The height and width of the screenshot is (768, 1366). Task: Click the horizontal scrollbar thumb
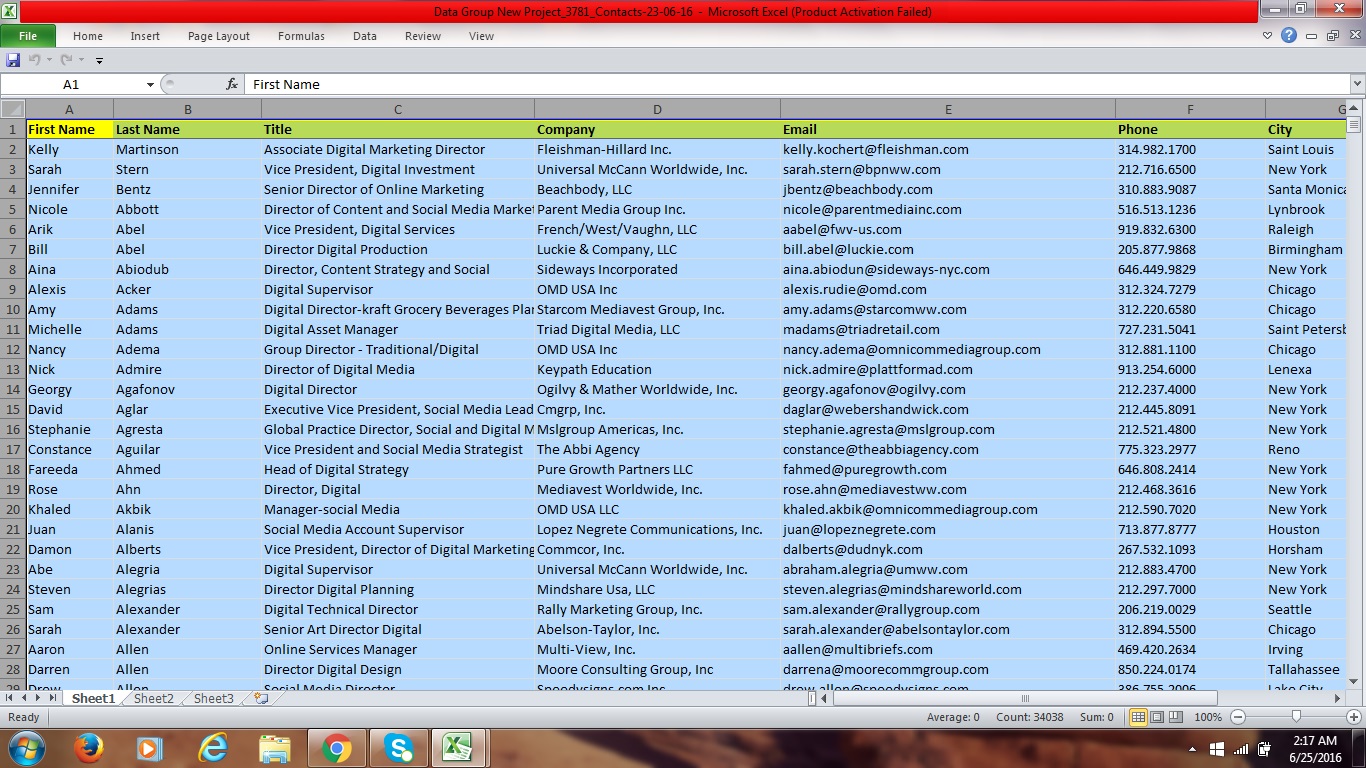[1024, 698]
